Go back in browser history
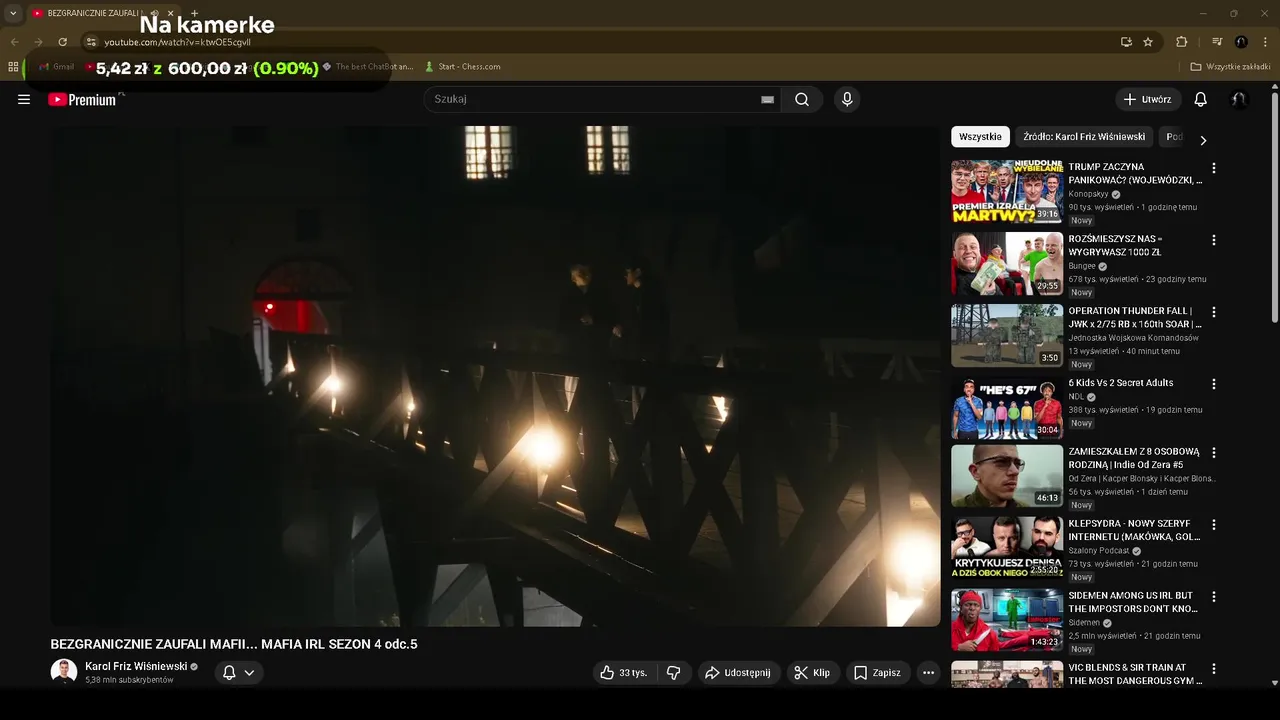This screenshot has height=720, width=1280. (x=14, y=42)
